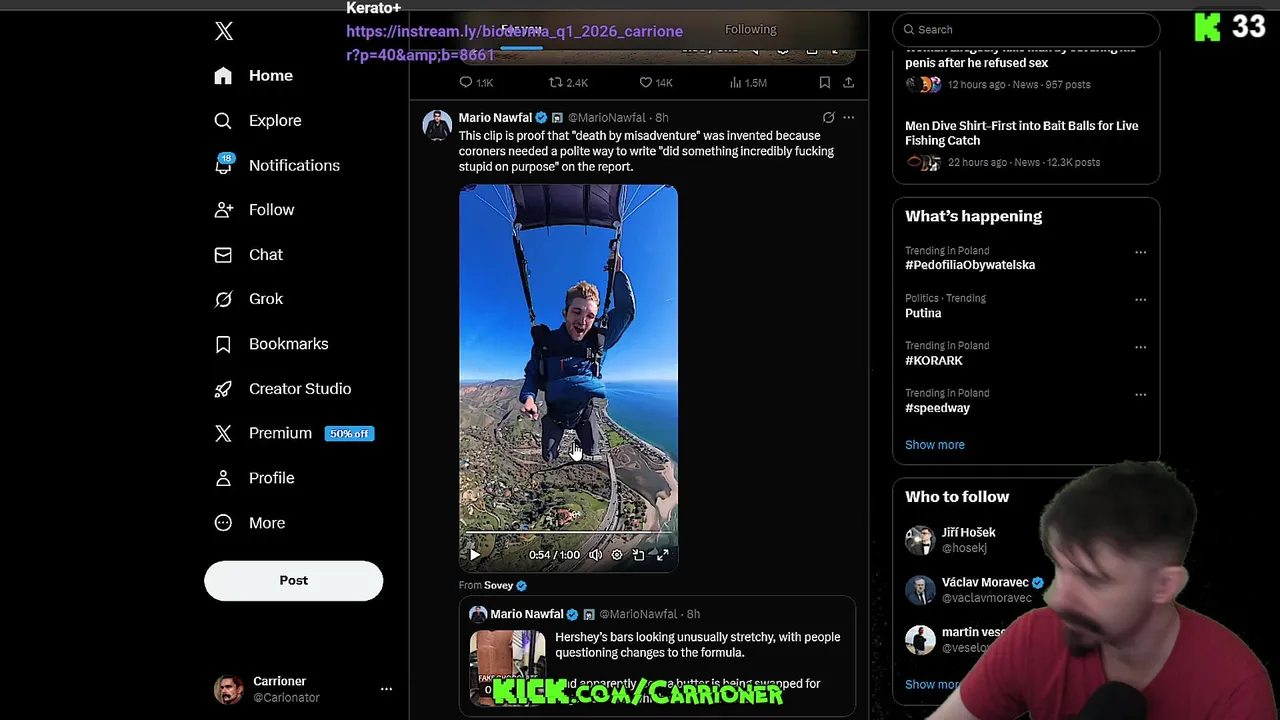Open video settings gear

coord(617,555)
